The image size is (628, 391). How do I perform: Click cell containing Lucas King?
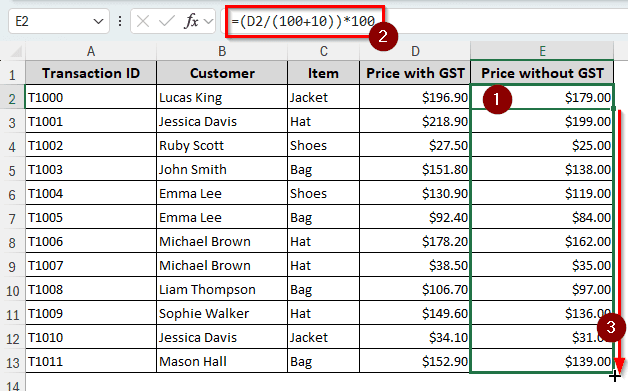tap(222, 97)
